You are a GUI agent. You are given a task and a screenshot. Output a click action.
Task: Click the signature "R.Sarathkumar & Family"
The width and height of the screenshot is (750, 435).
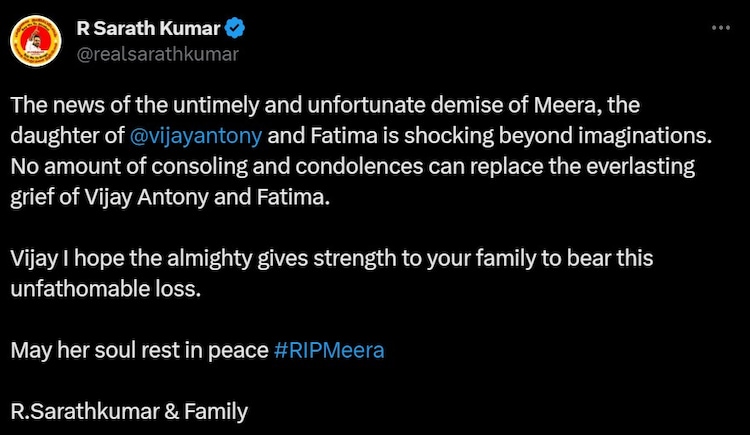(129, 410)
